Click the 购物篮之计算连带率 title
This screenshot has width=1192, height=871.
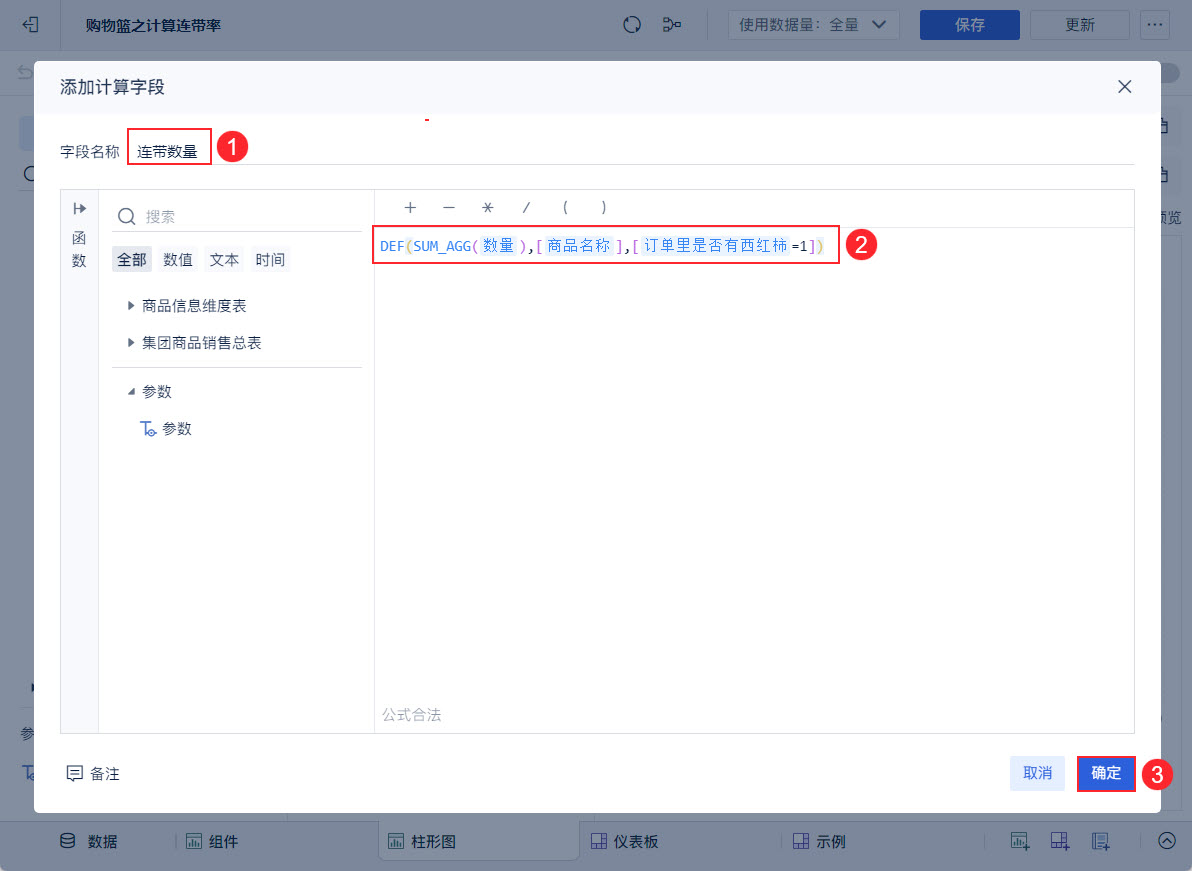pos(153,25)
